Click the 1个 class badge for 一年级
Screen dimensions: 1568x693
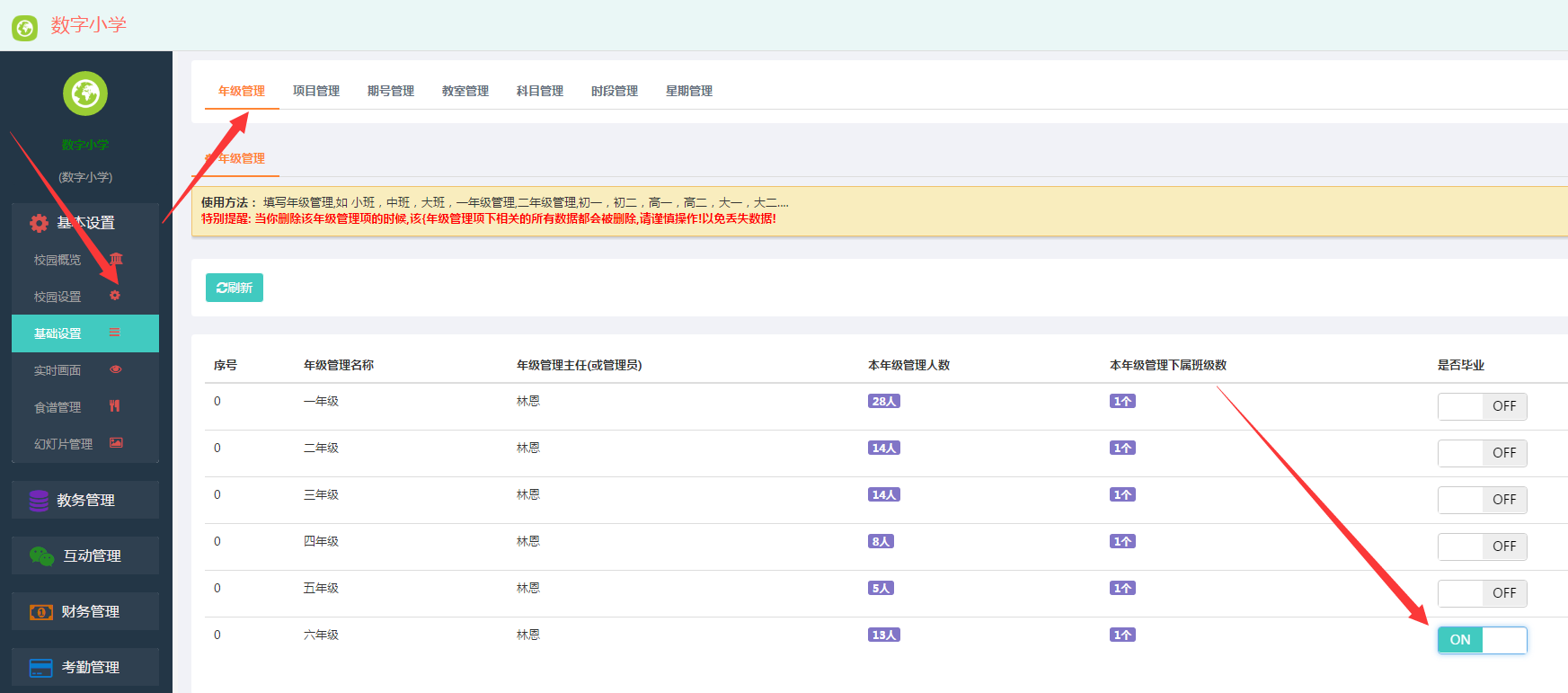coord(1122,402)
